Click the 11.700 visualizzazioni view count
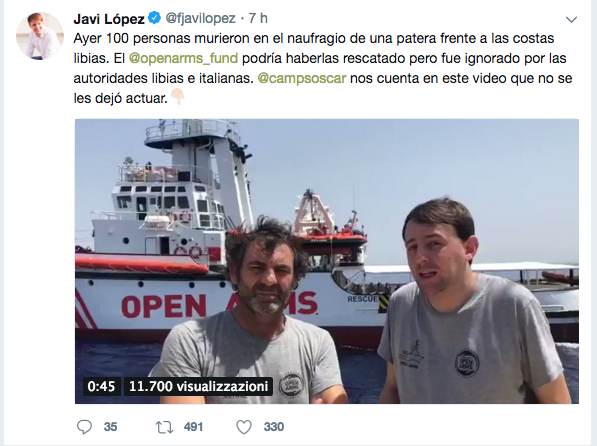 click(198, 386)
